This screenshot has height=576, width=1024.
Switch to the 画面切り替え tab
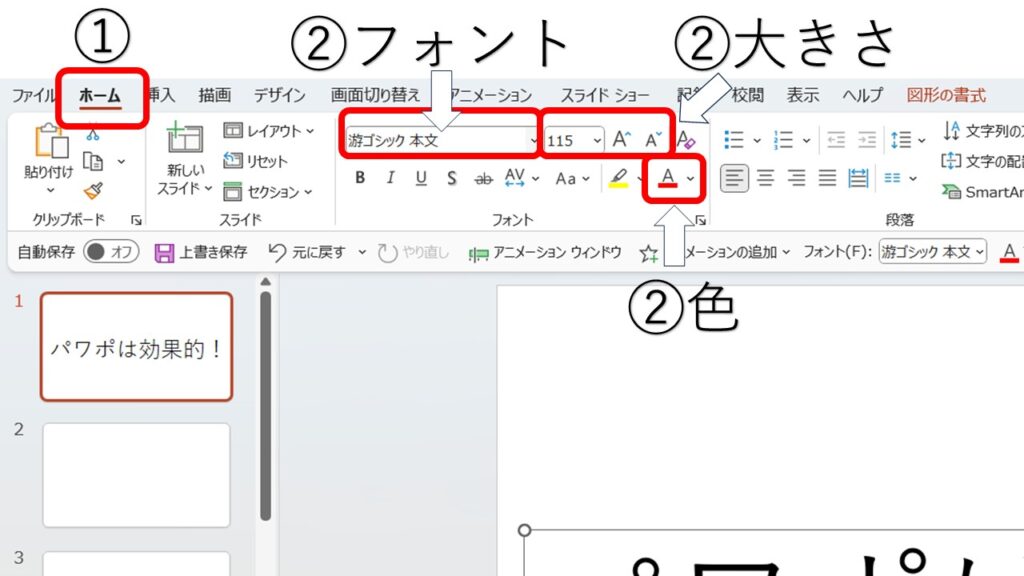(x=375, y=95)
